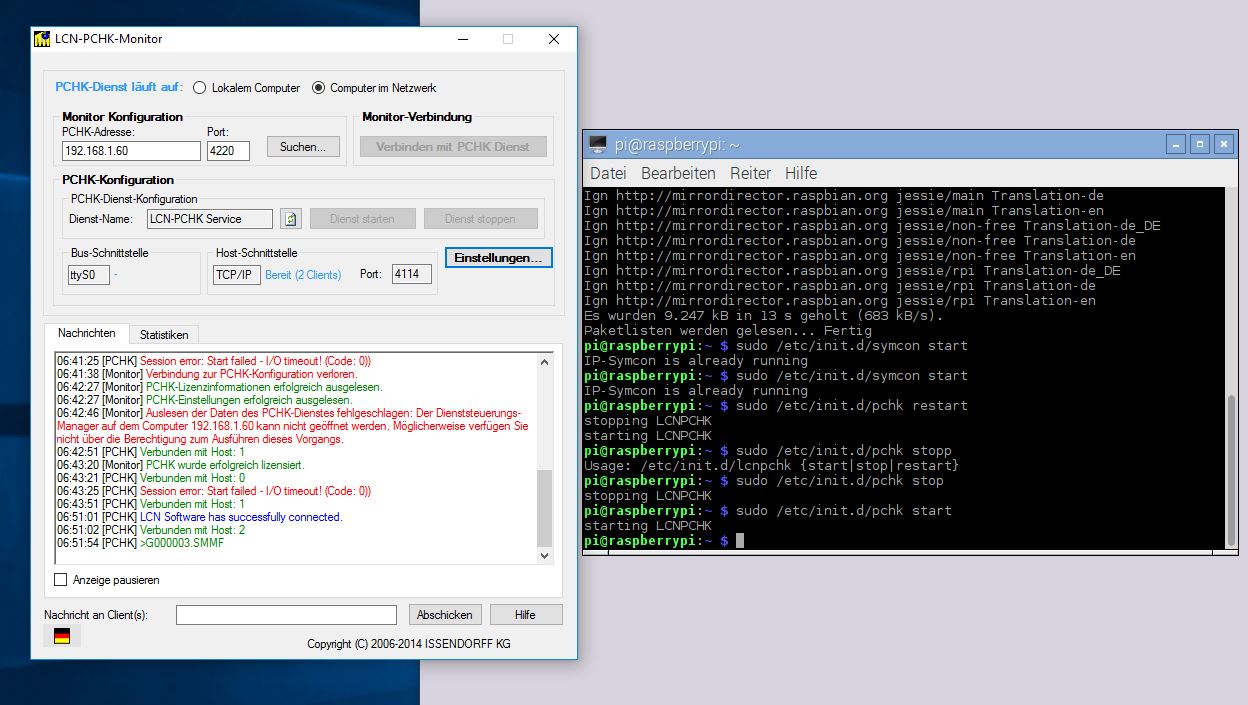The image size is (1248, 705).
Task: Click the Abschicken send button
Action: point(445,615)
